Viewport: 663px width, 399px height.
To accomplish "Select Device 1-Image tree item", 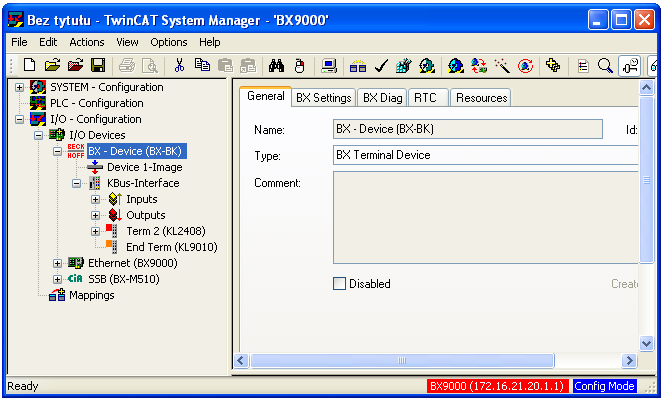I will (145, 167).
